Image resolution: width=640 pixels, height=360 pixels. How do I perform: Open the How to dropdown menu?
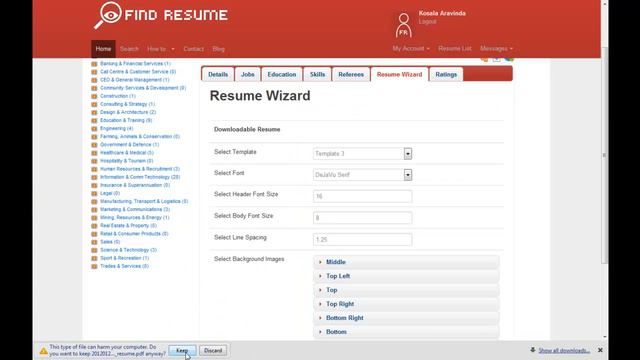coord(160,49)
